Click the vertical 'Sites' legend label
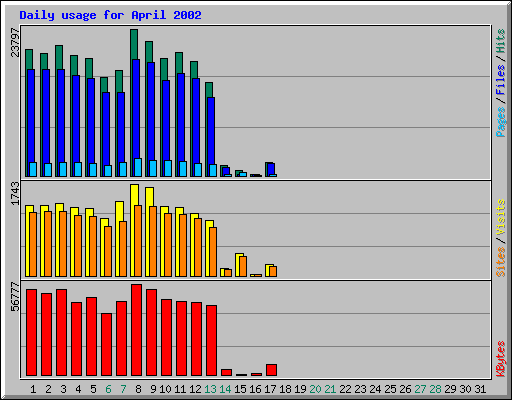512x400 pixels. 500,262
